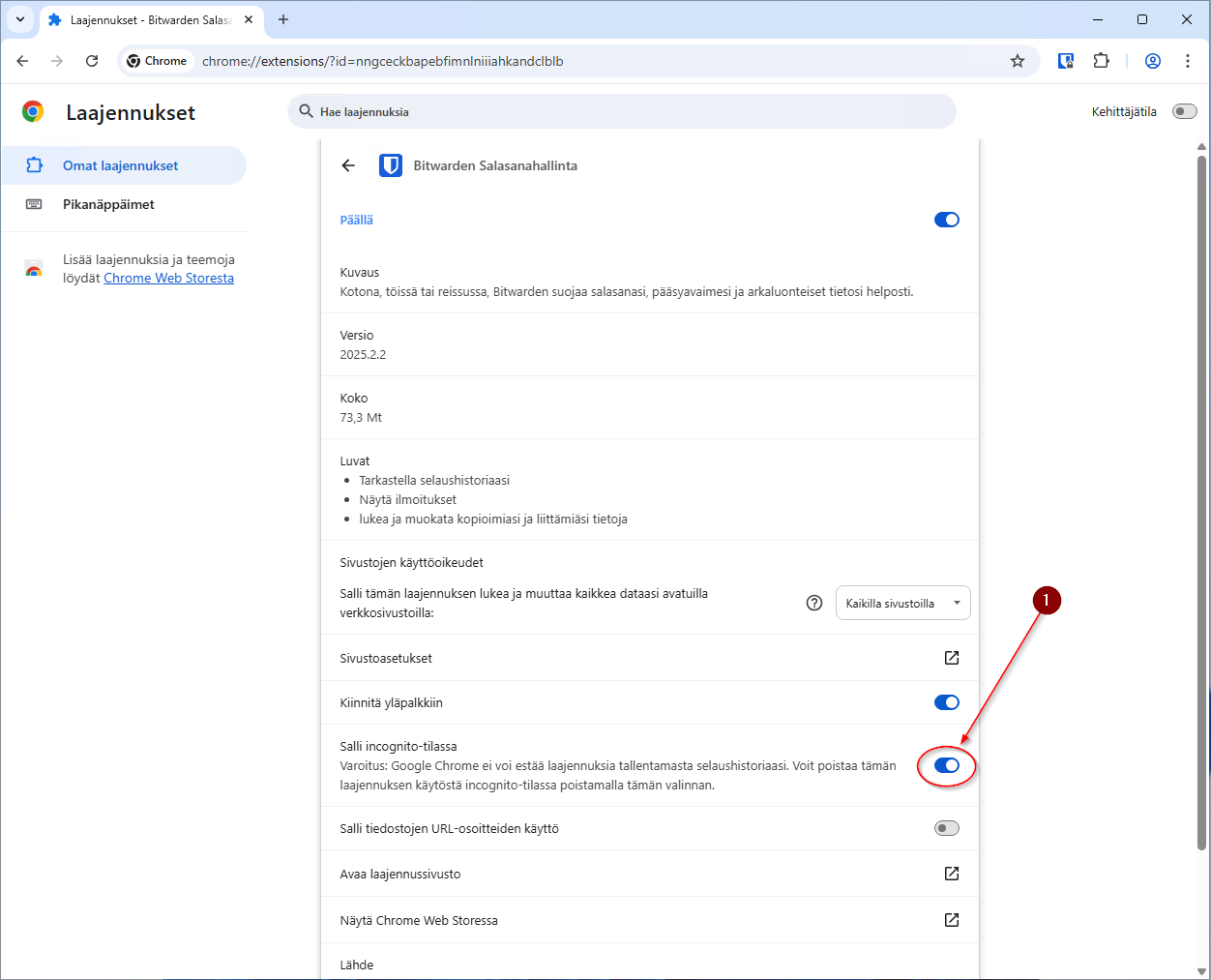The image size is (1211, 980).
Task: Click the Kuvaus section label
Action: 360,272
